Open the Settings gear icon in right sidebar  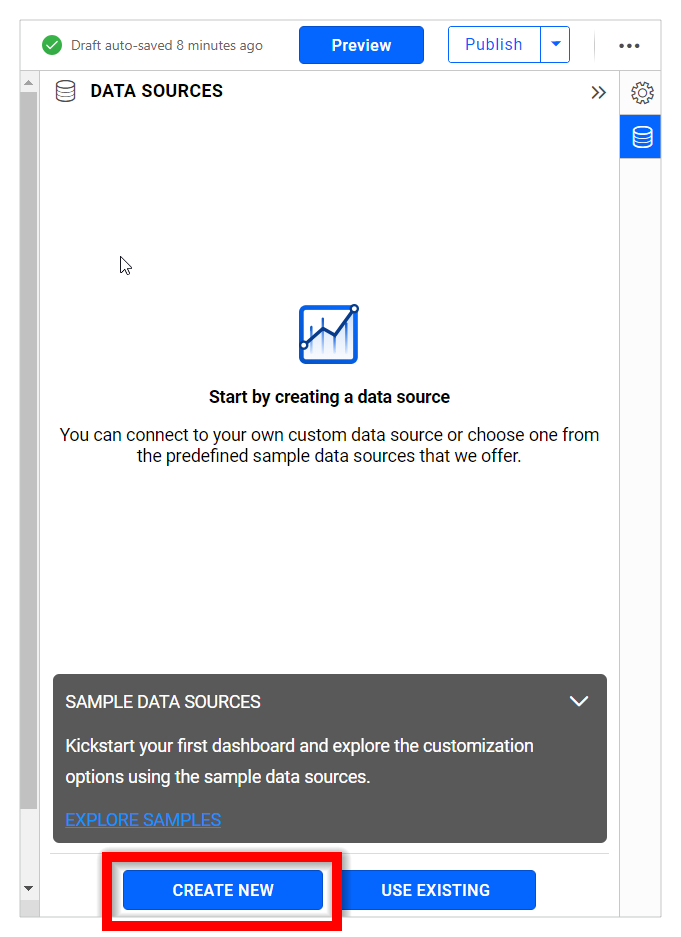click(x=641, y=92)
